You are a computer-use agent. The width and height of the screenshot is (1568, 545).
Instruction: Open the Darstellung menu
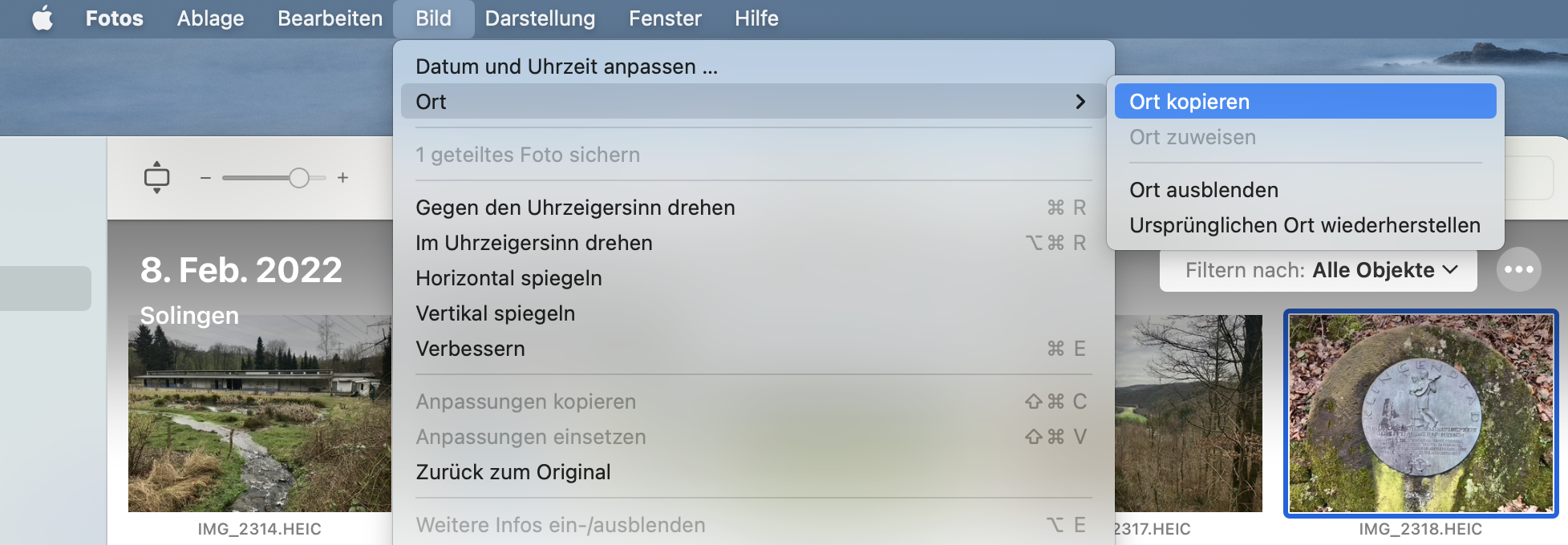[x=540, y=18]
